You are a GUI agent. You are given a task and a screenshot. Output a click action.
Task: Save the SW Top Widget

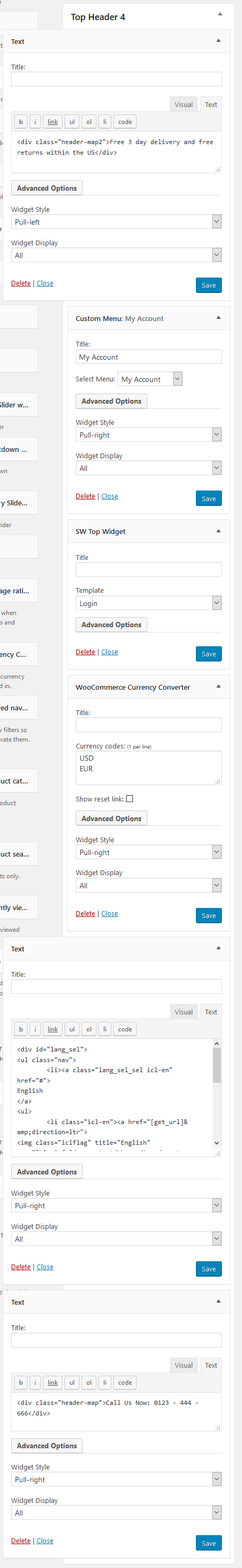pyautogui.click(x=209, y=654)
